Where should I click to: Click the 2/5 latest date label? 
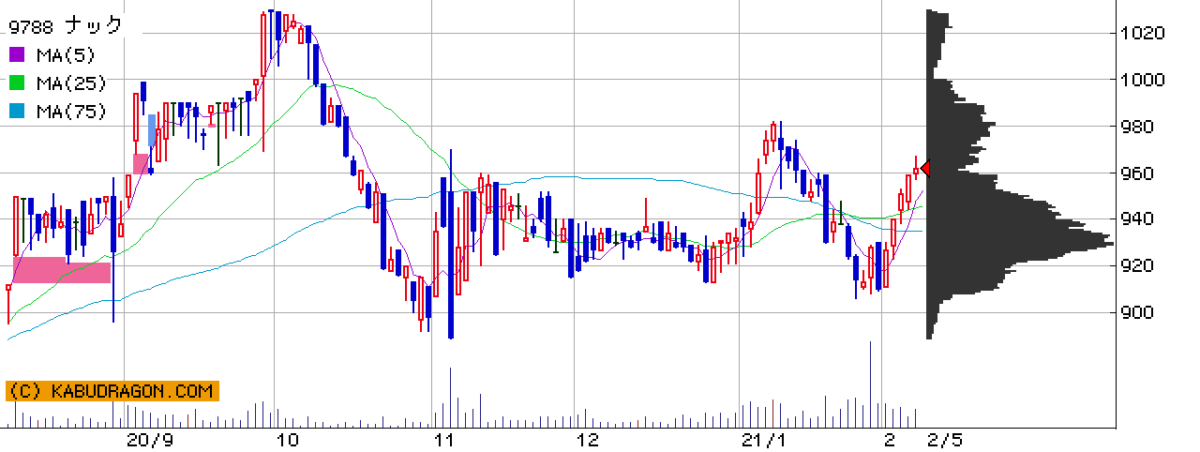(946, 440)
